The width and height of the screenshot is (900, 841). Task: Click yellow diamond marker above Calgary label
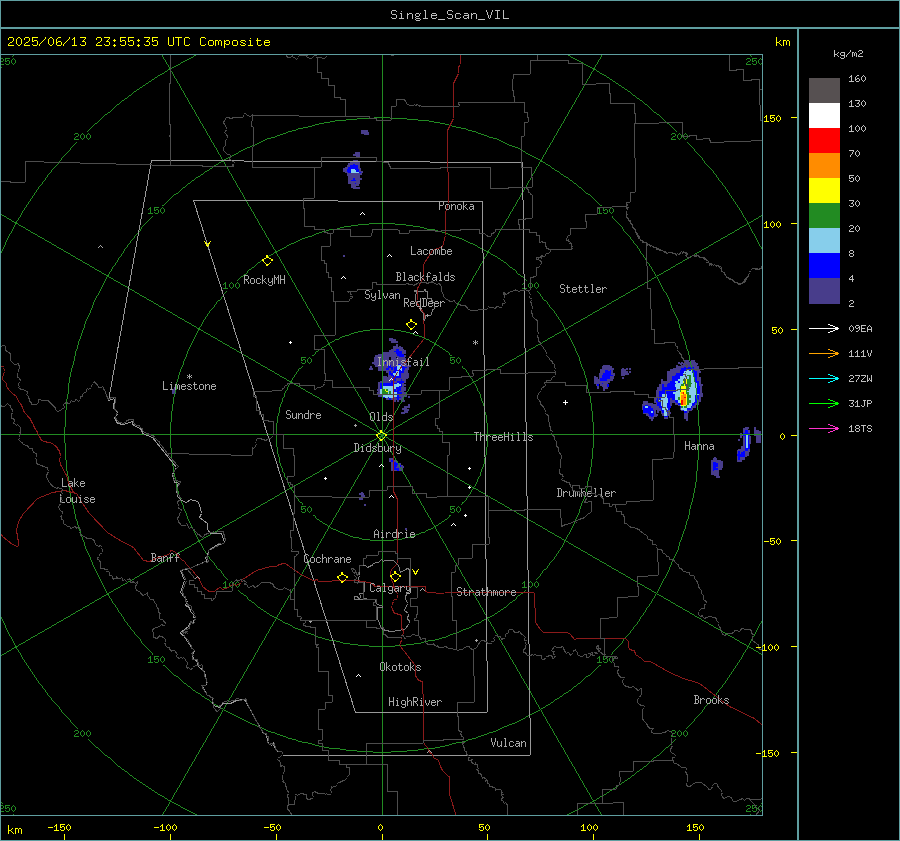395,576
